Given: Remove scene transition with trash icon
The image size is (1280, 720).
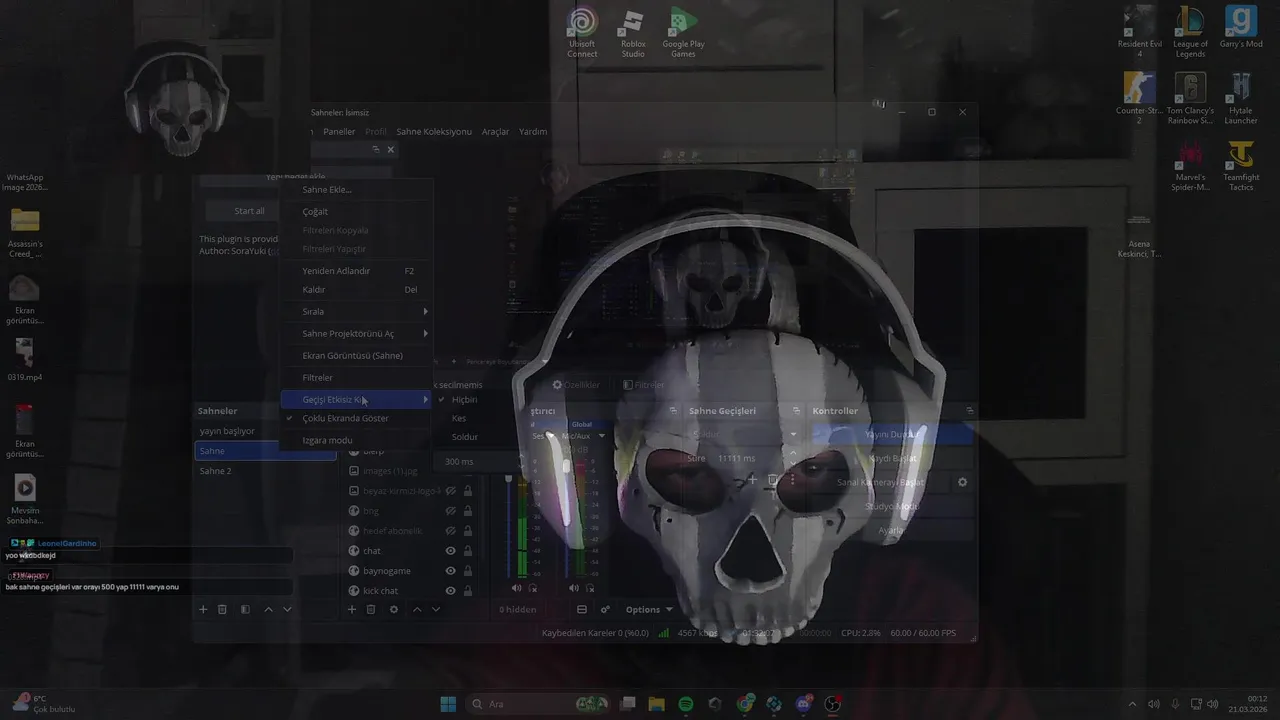Looking at the screenshot, I should tap(772, 481).
